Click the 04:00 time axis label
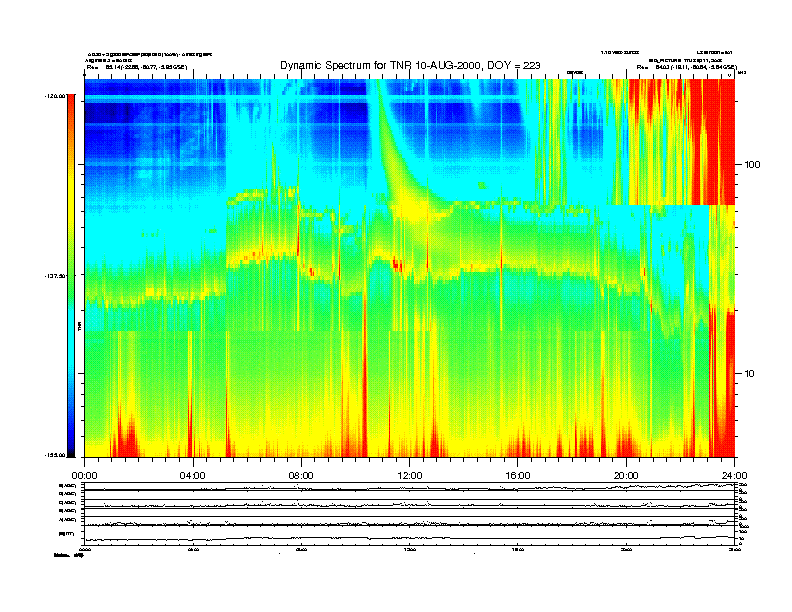 pyautogui.click(x=193, y=476)
